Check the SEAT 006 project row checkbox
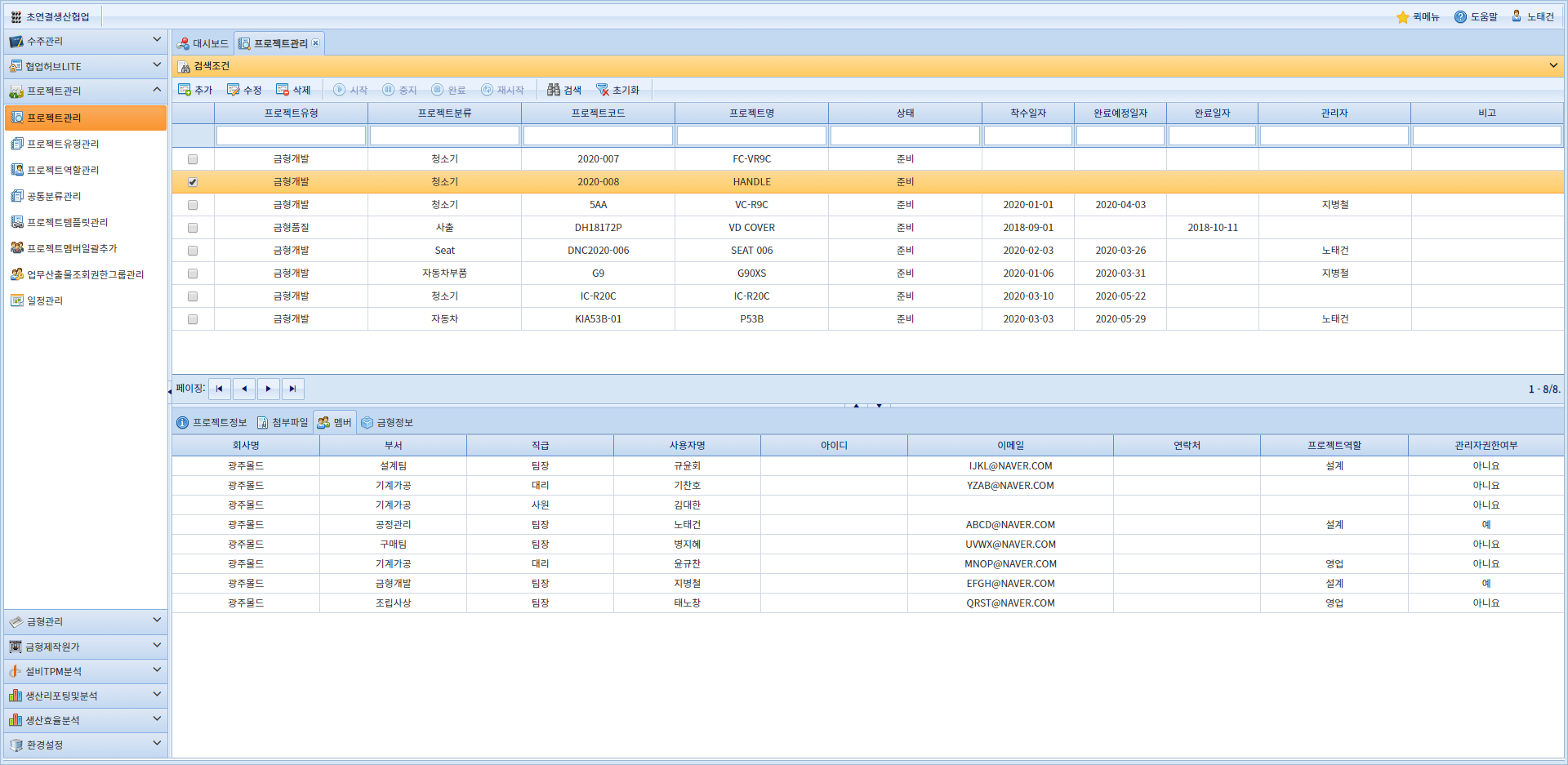Image resolution: width=1568 pixels, height=765 pixels. point(193,251)
